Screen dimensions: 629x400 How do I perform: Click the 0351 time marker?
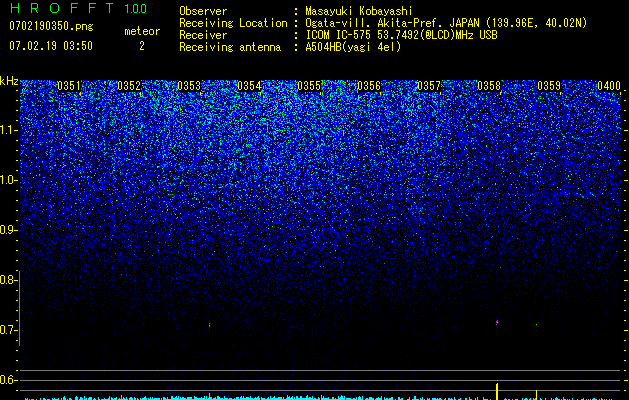pos(69,86)
